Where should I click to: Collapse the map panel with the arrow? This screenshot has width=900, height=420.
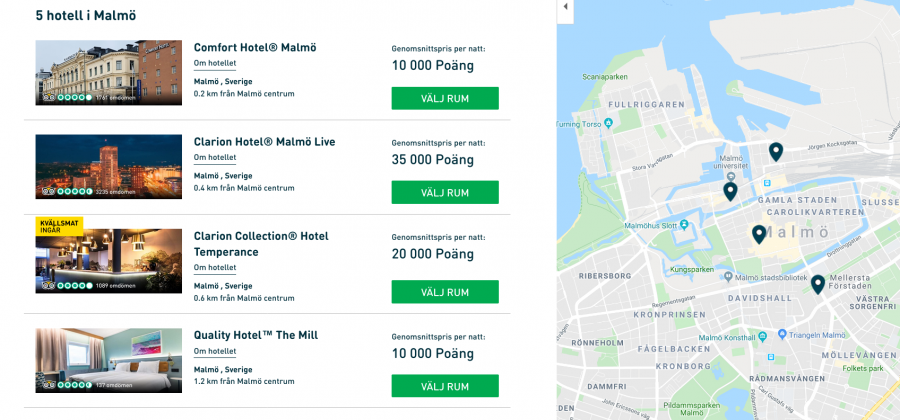[x=564, y=7]
